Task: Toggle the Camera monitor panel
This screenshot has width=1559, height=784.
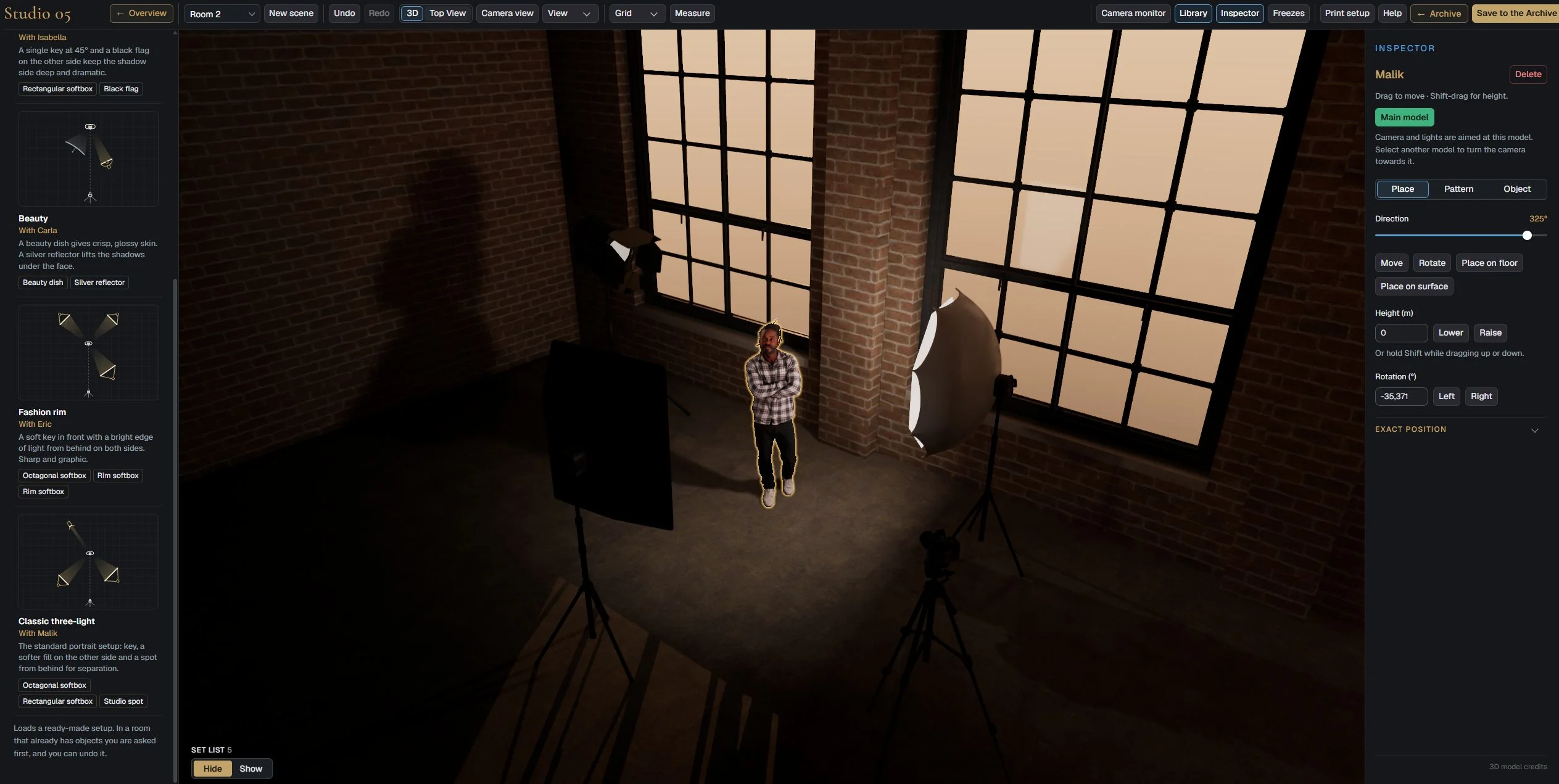Action: point(1133,14)
